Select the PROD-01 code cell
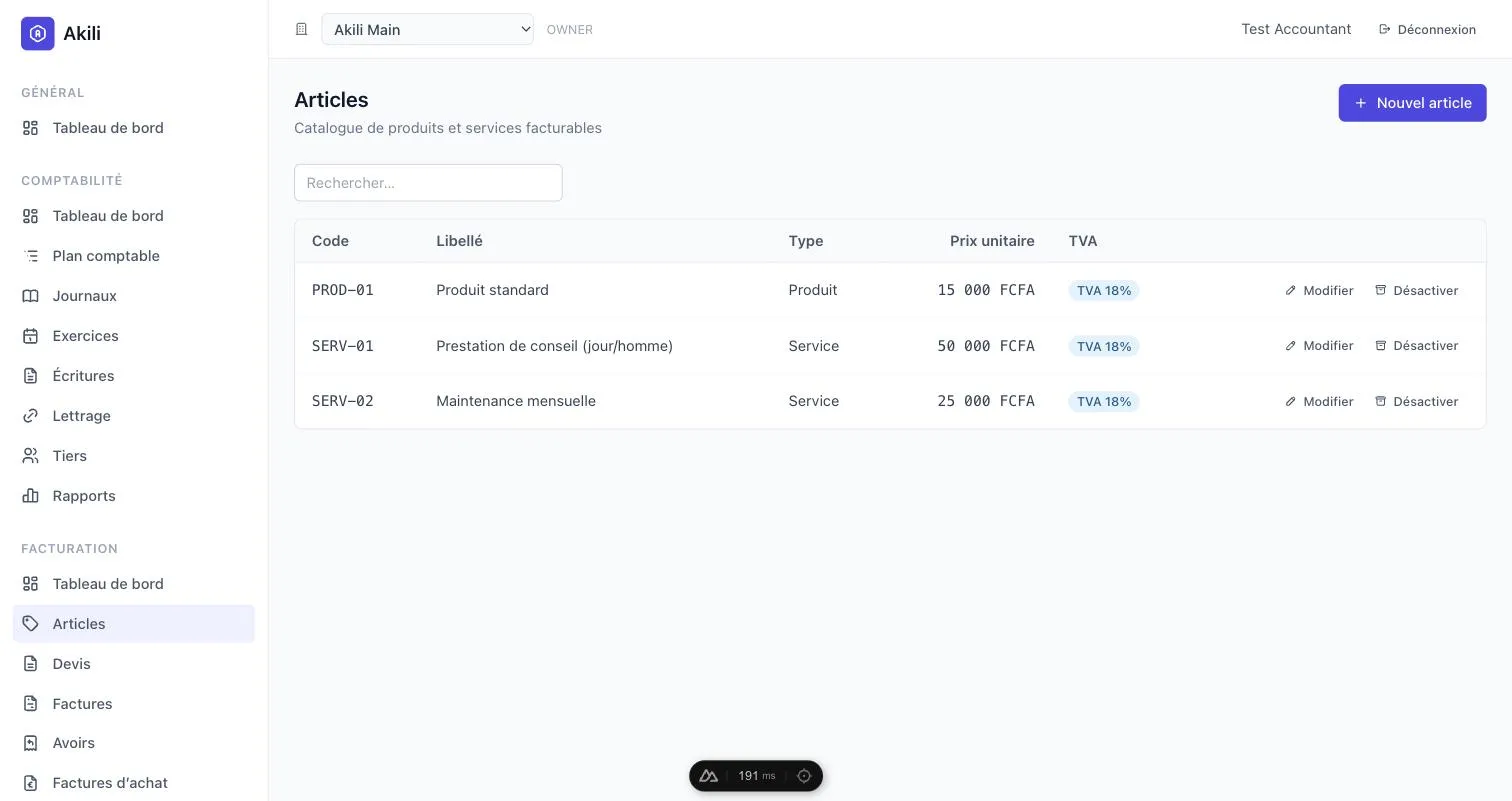1512x801 pixels. (343, 290)
